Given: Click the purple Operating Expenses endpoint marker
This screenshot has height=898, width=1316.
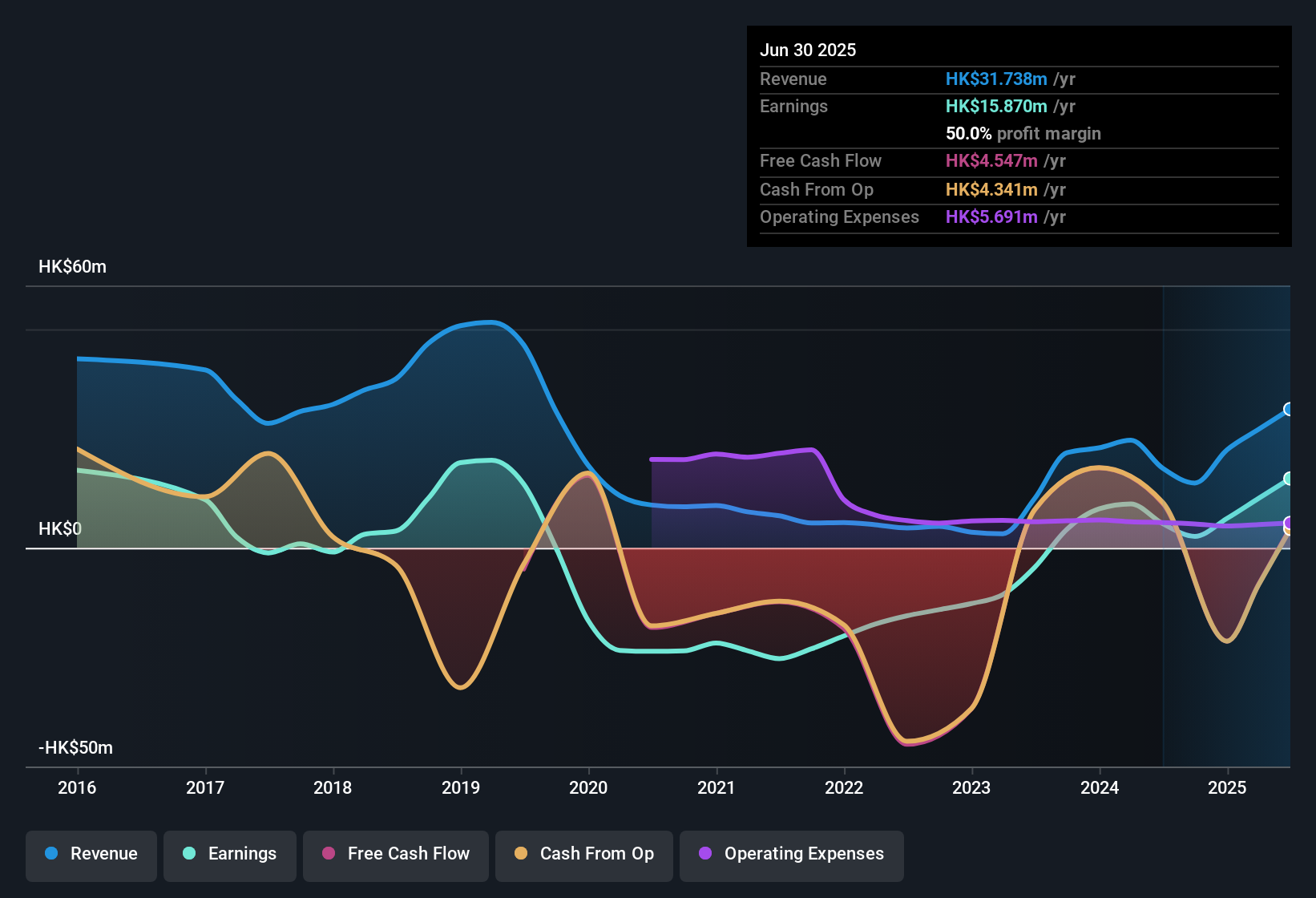Looking at the screenshot, I should [1289, 523].
